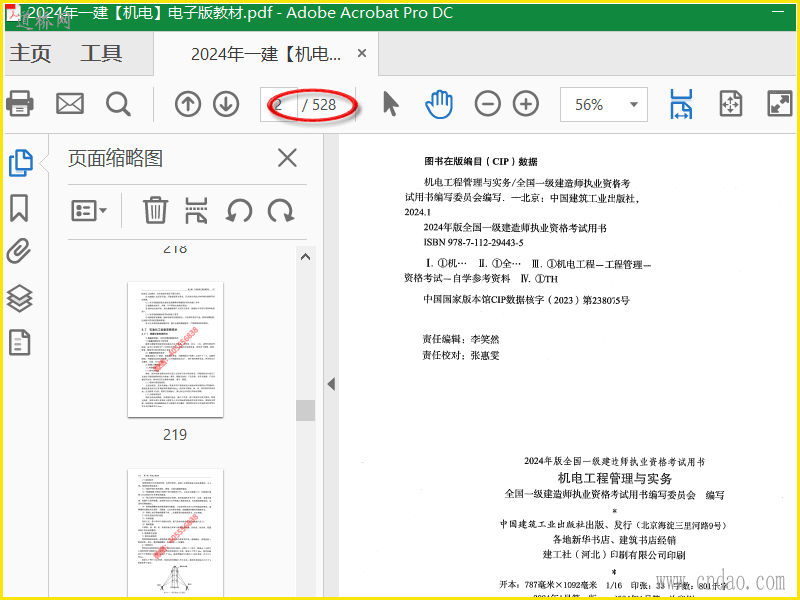Select the thumbnail below page 219
This screenshot has height=600, width=800.
[176, 533]
